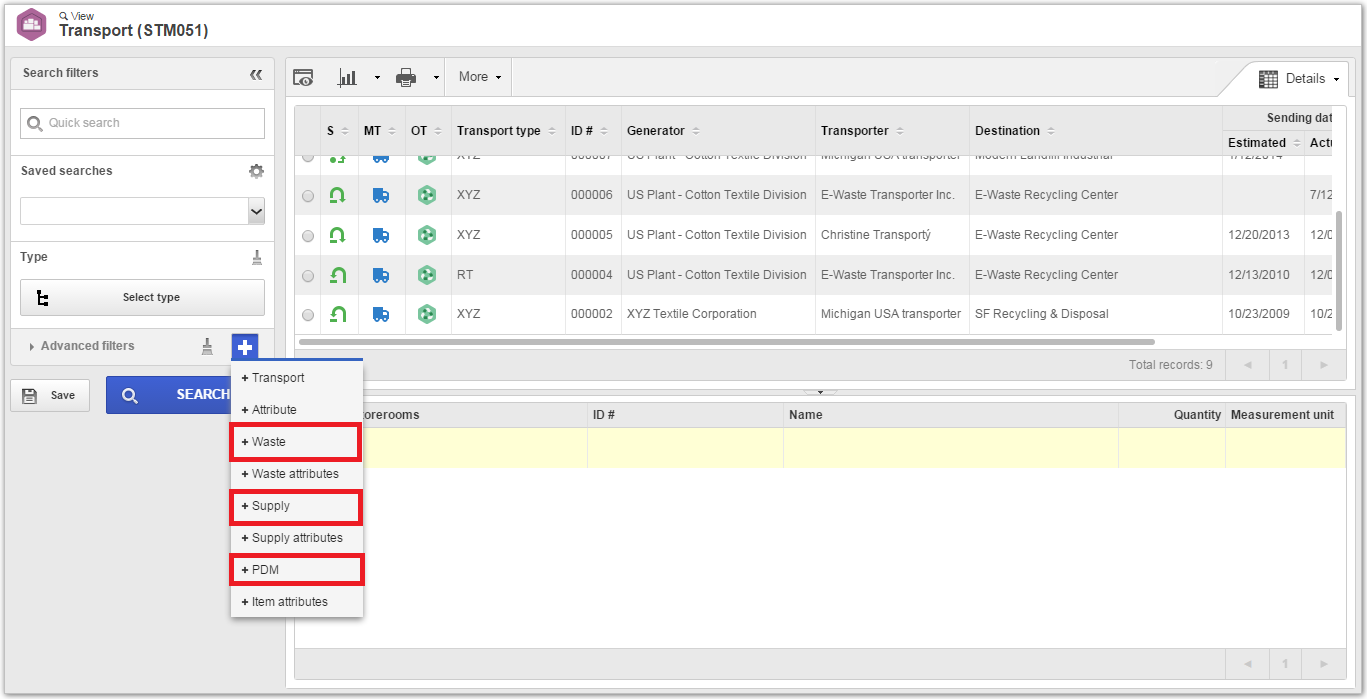Select radio button for record 000006
The image size is (1367, 699).
(308, 196)
